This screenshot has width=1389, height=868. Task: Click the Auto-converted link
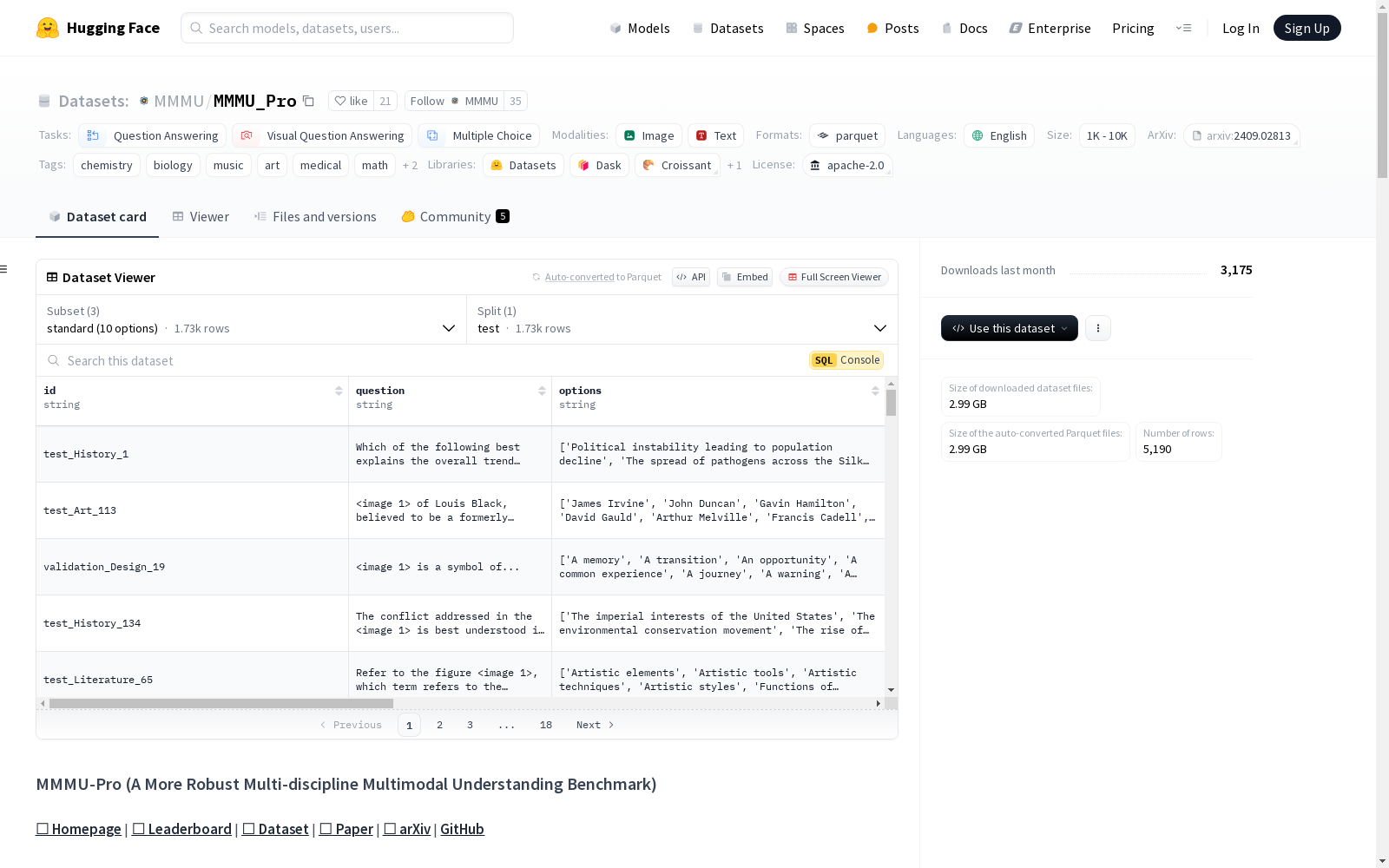point(579,277)
